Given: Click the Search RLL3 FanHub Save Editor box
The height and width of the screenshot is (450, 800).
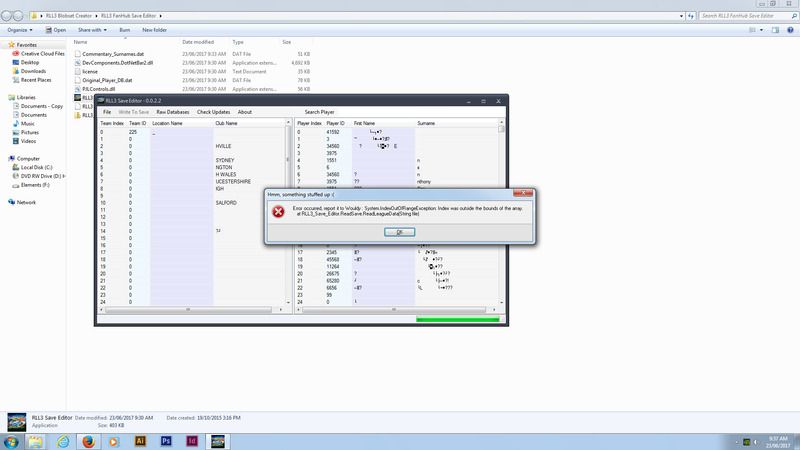Looking at the screenshot, I should pyautogui.click(x=748, y=16).
